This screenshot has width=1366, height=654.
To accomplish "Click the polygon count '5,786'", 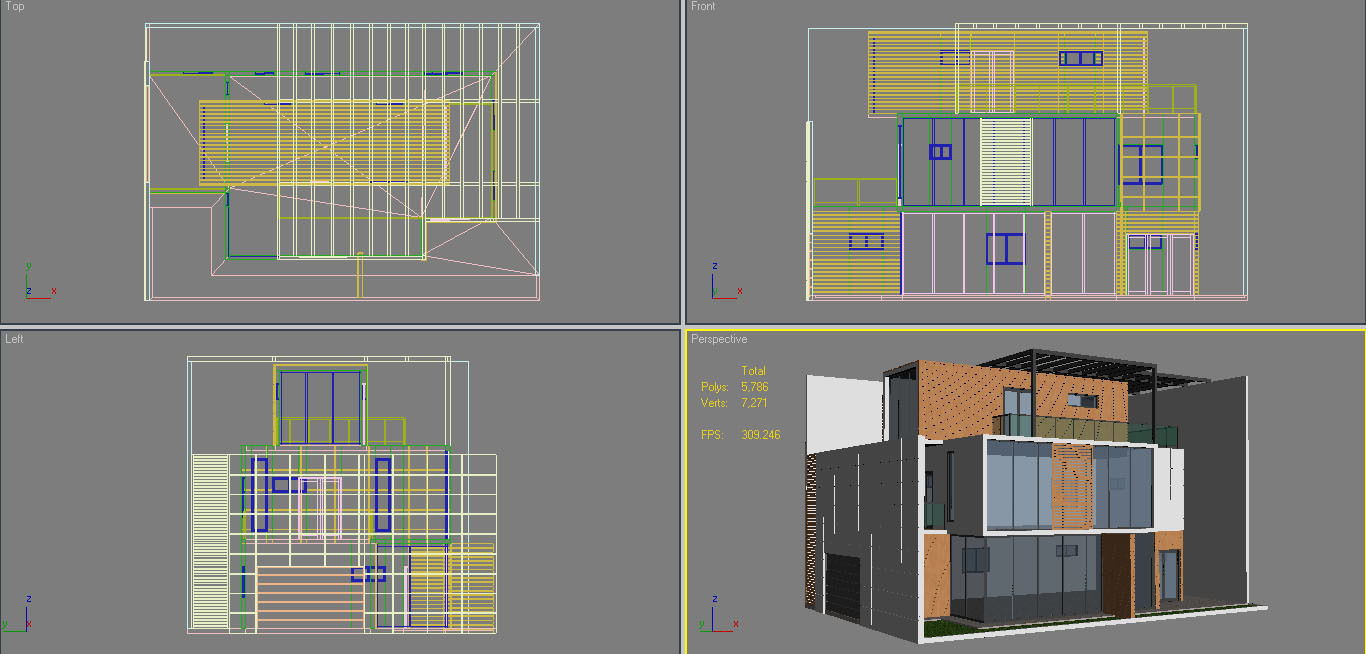I will coord(754,386).
